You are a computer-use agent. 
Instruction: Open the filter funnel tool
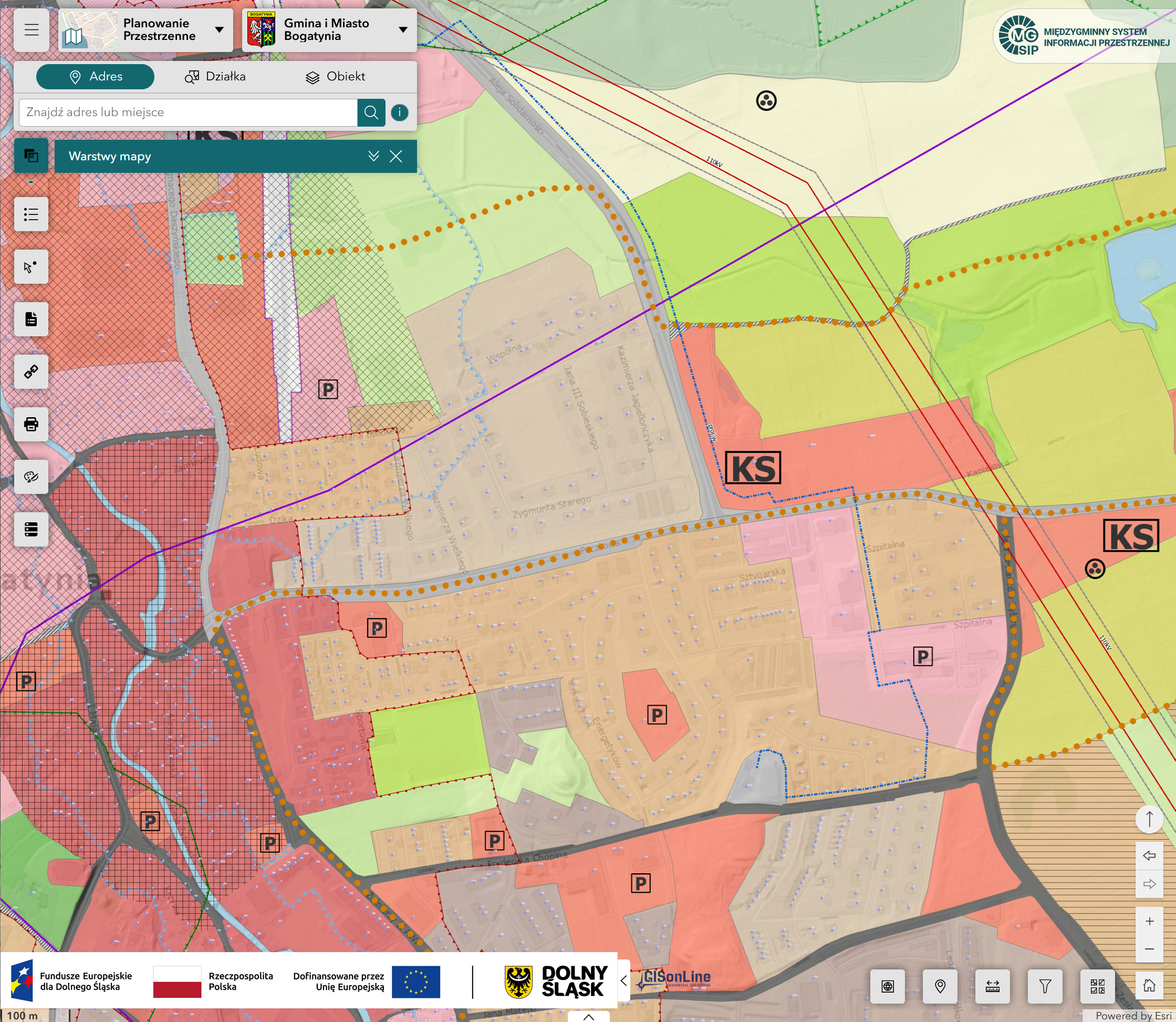tap(1045, 986)
